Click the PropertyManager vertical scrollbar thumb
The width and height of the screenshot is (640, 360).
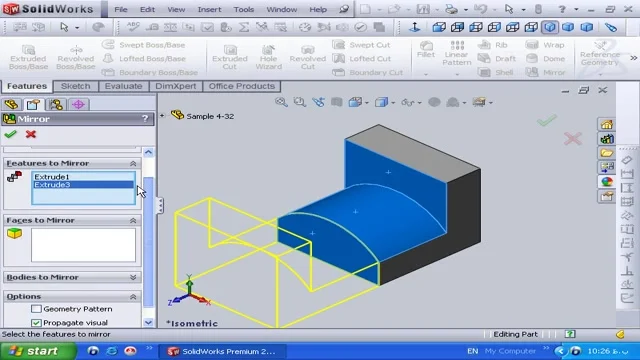coord(149,242)
